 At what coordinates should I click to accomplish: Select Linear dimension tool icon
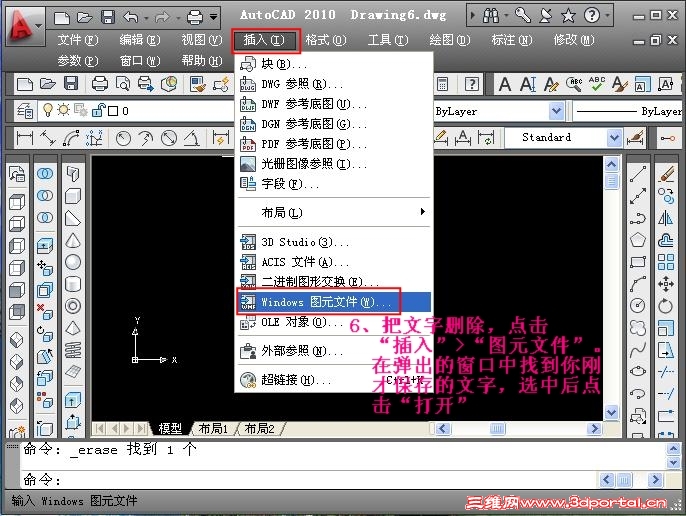(x=24, y=138)
